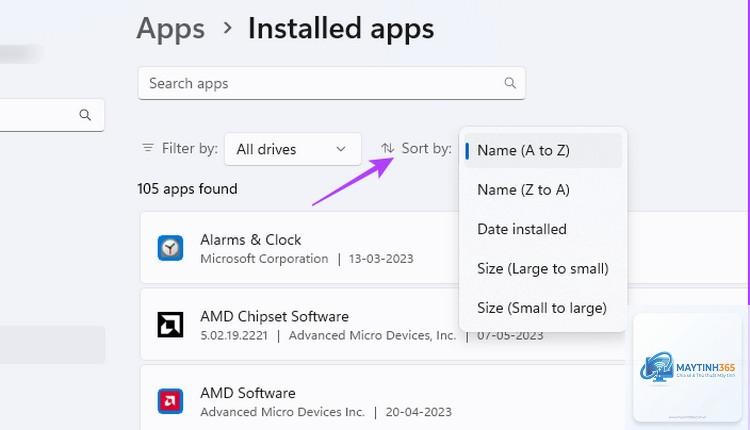This screenshot has width=750, height=430.
Task: Click the Filter by lines icon
Action: click(148, 148)
